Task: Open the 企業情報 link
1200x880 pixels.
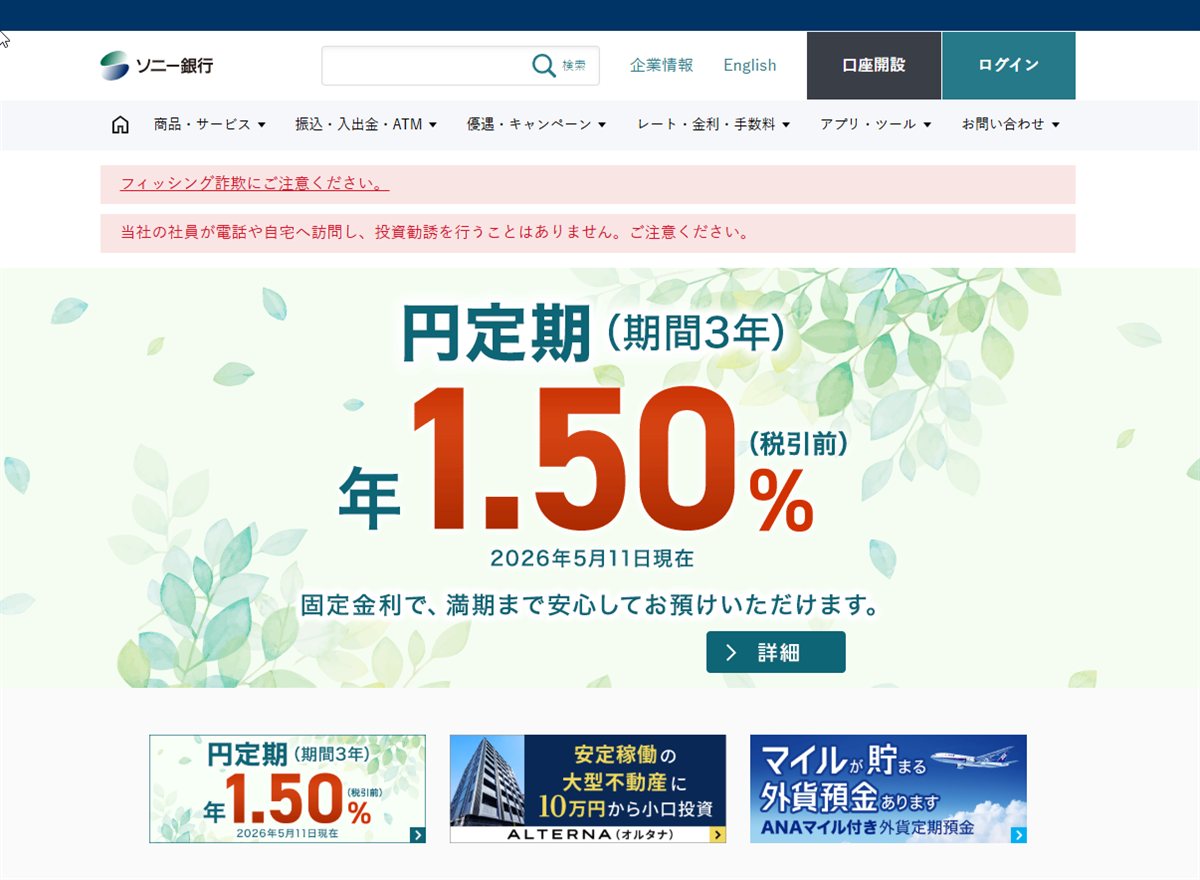Action: [661, 65]
